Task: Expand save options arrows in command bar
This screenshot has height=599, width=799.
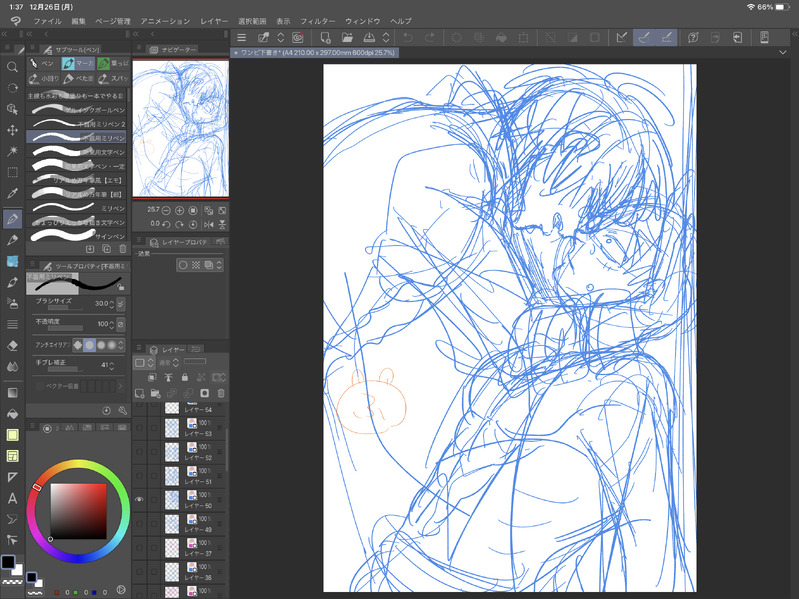Action: click(x=386, y=38)
